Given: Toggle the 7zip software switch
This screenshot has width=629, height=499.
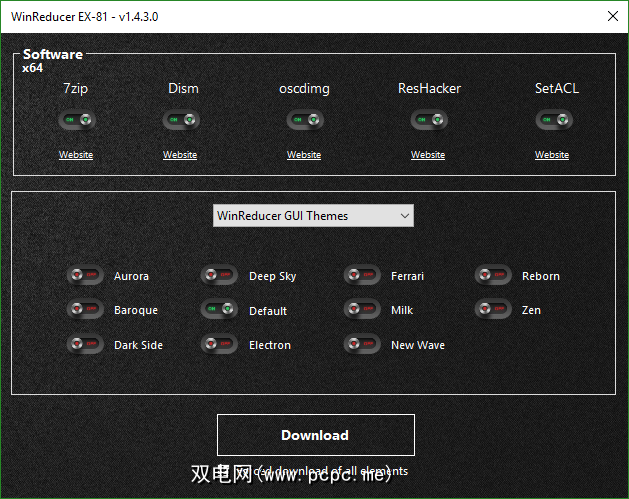Looking at the screenshot, I should pyautogui.click(x=77, y=120).
